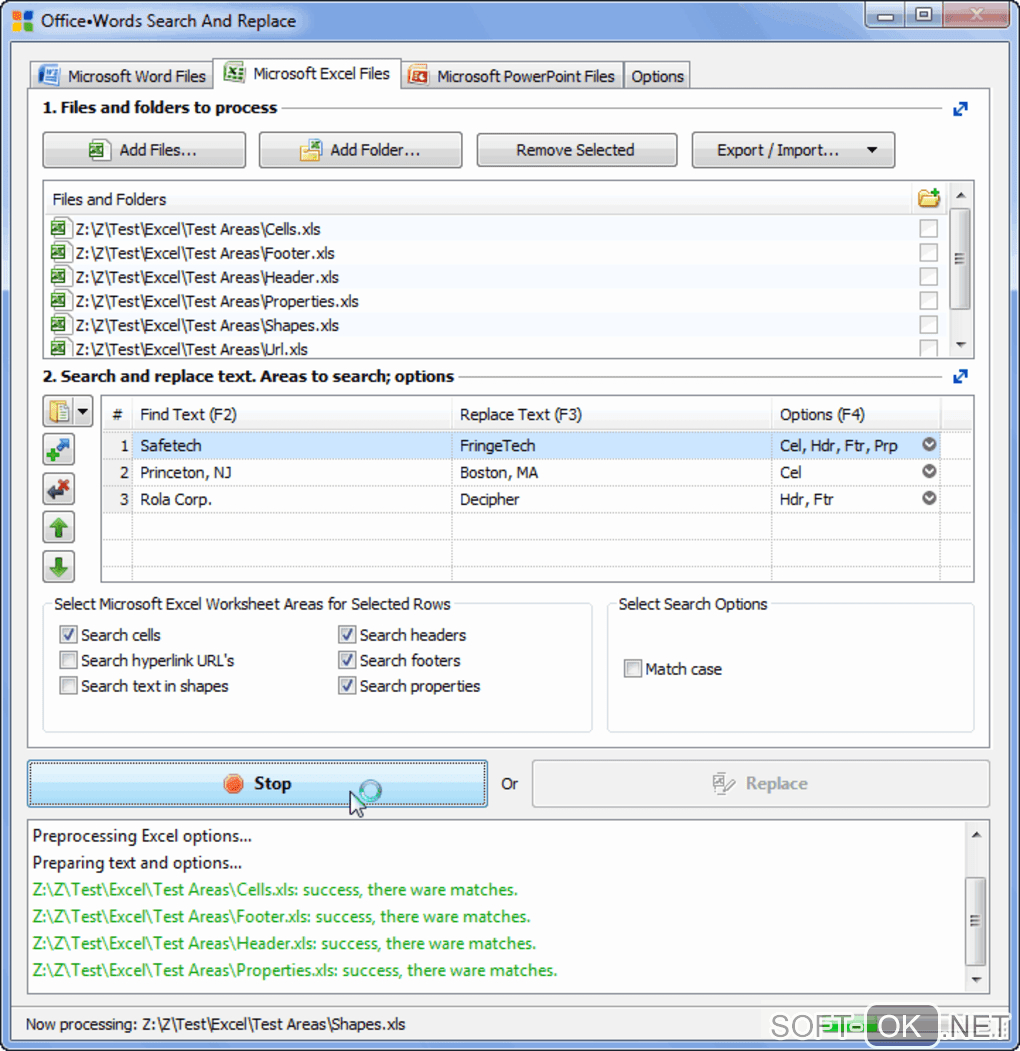Open the Options tab
Image resolution: width=1020 pixels, height=1051 pixels.
coord(657,76)
